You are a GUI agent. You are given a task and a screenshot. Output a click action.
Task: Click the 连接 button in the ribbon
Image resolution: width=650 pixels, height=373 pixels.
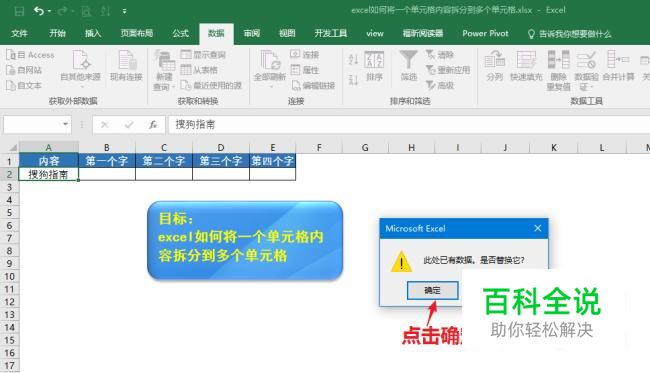coord(305,55)
